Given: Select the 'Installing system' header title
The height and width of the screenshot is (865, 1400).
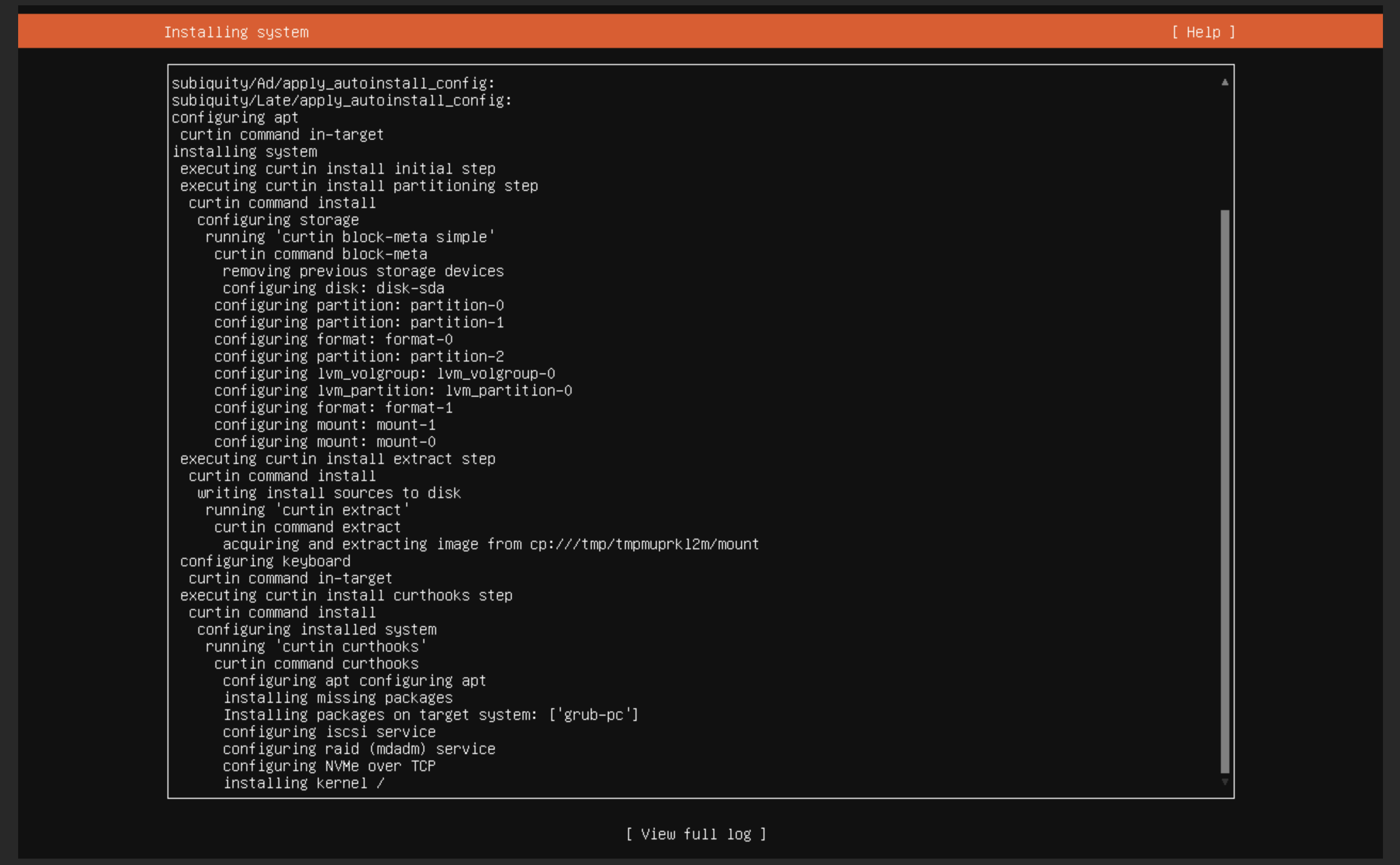Looking at the screenshot, I should point(236,32).
